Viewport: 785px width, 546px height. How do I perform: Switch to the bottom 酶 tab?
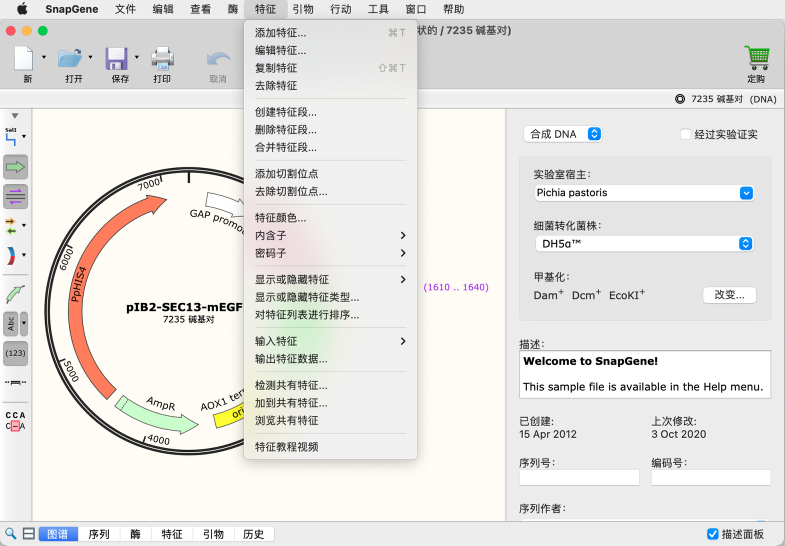[x=135, y=534]
